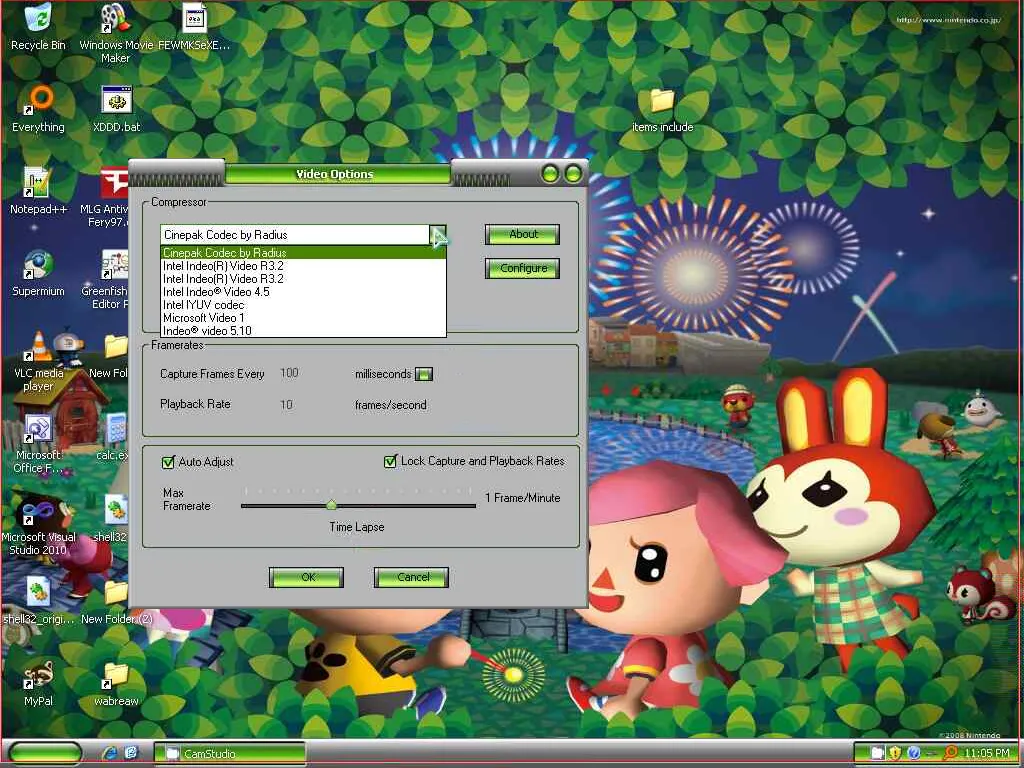Image resolution: width=1024 pixels, height=768 pixels.
Task: Select the shell32_origi... file desktop icon
Action: click(38, 601)
